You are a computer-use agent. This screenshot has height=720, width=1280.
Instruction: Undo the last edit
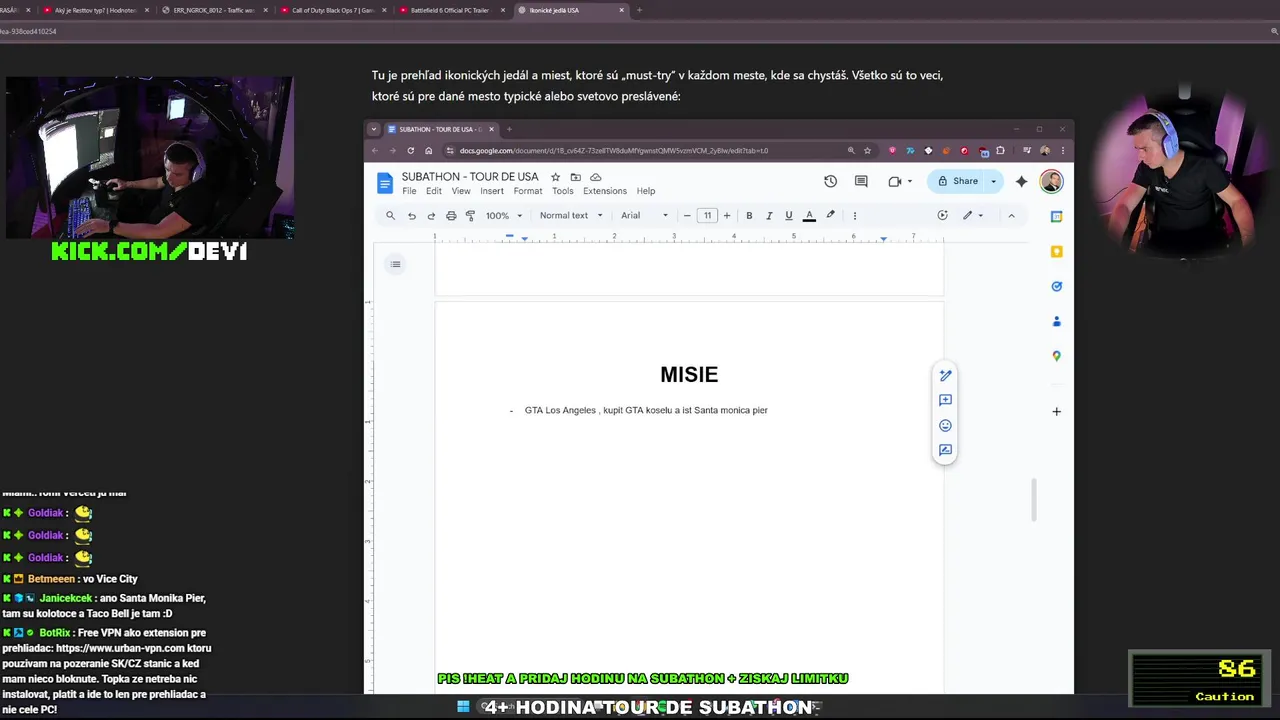pos(411,215)
